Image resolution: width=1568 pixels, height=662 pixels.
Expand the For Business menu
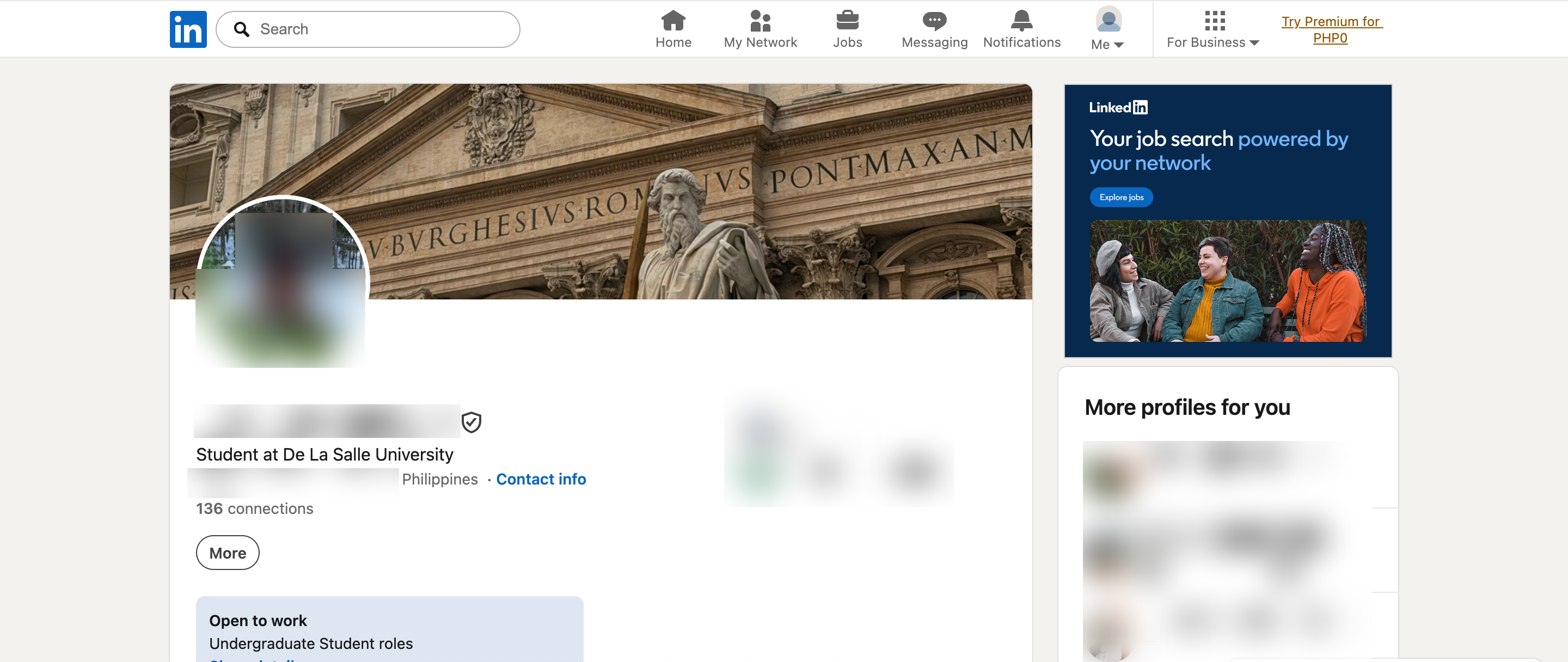pos(1213,30)
